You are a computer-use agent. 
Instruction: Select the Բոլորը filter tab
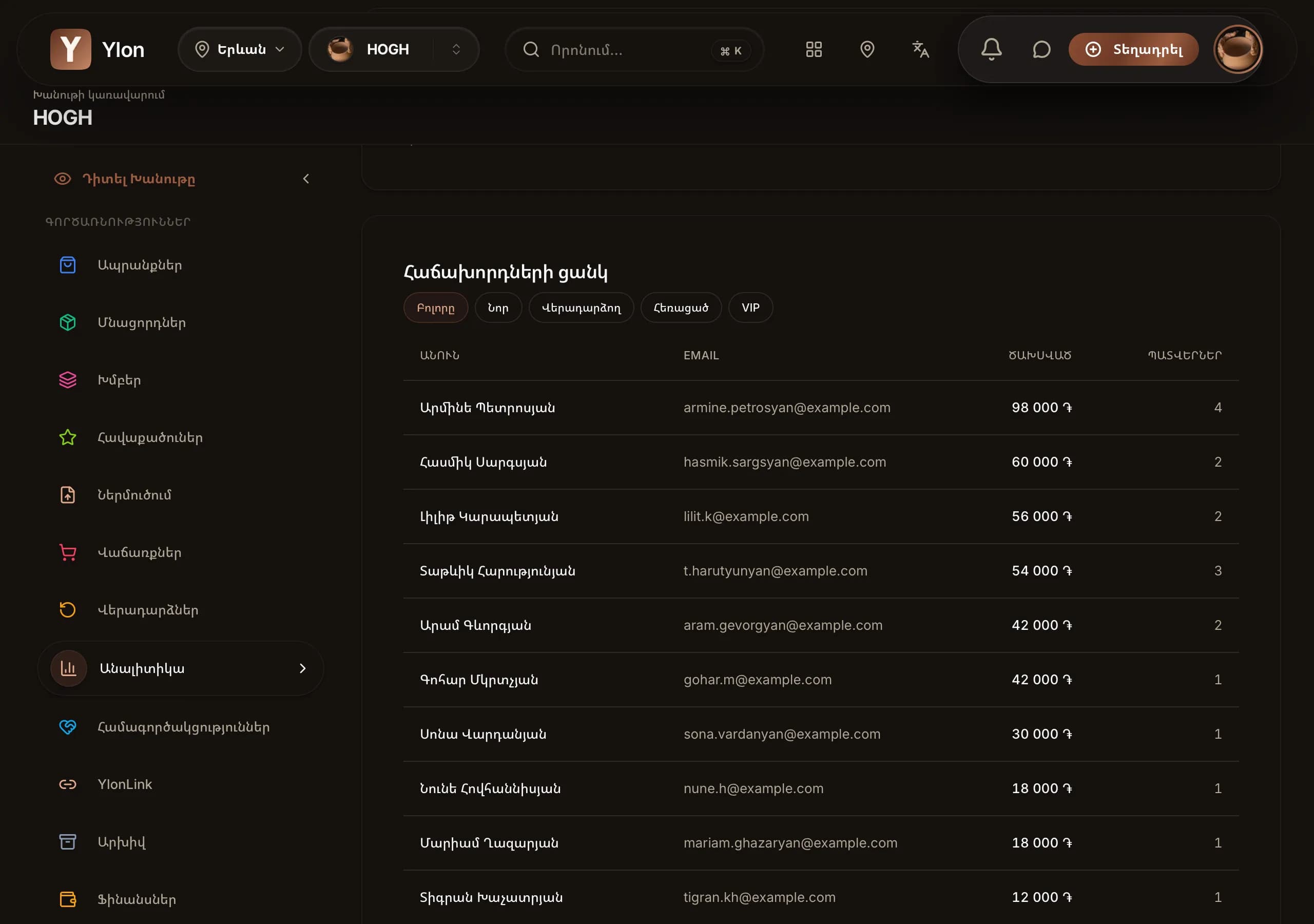(436, 307)
